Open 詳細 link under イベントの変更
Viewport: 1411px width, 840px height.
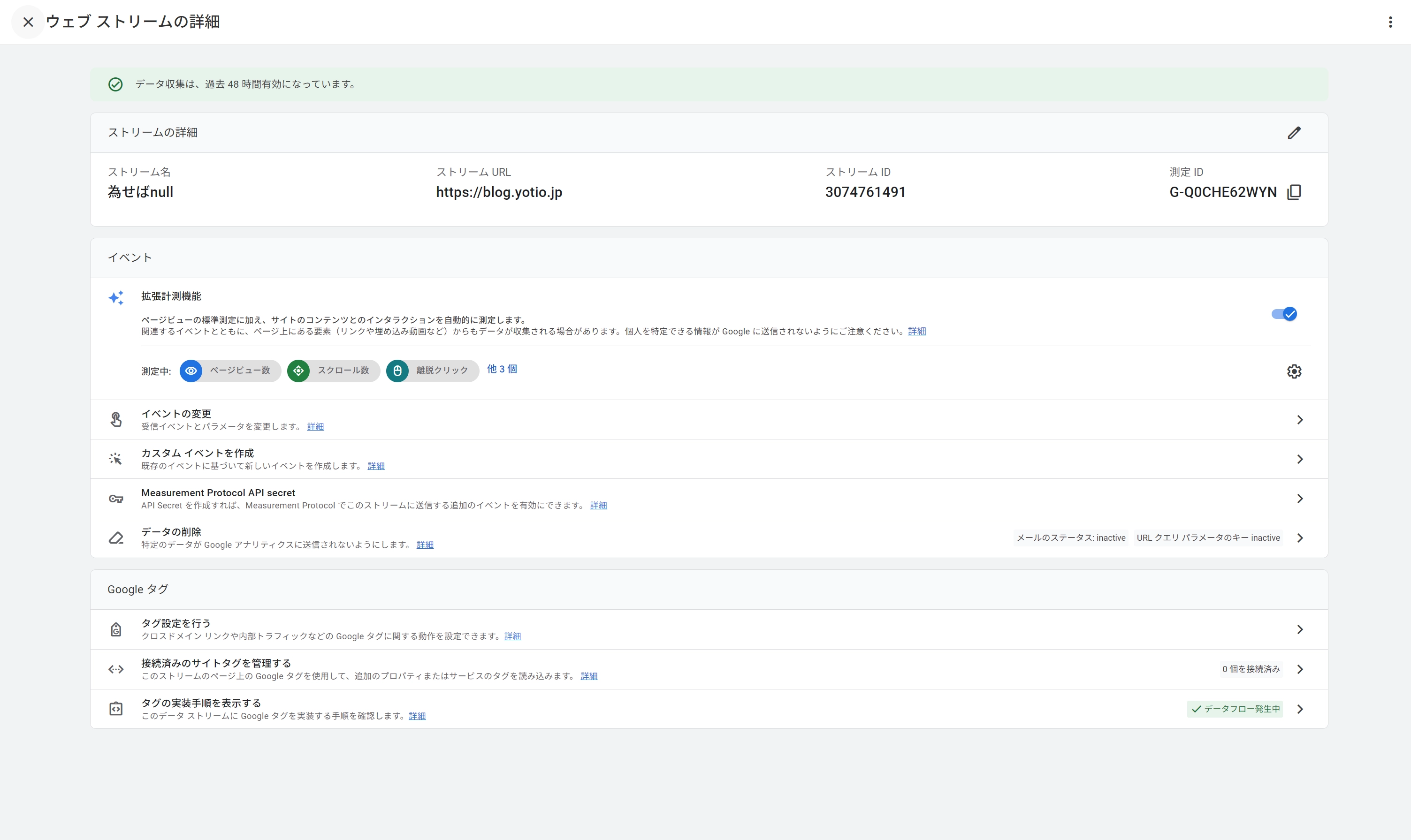[315, 427]
